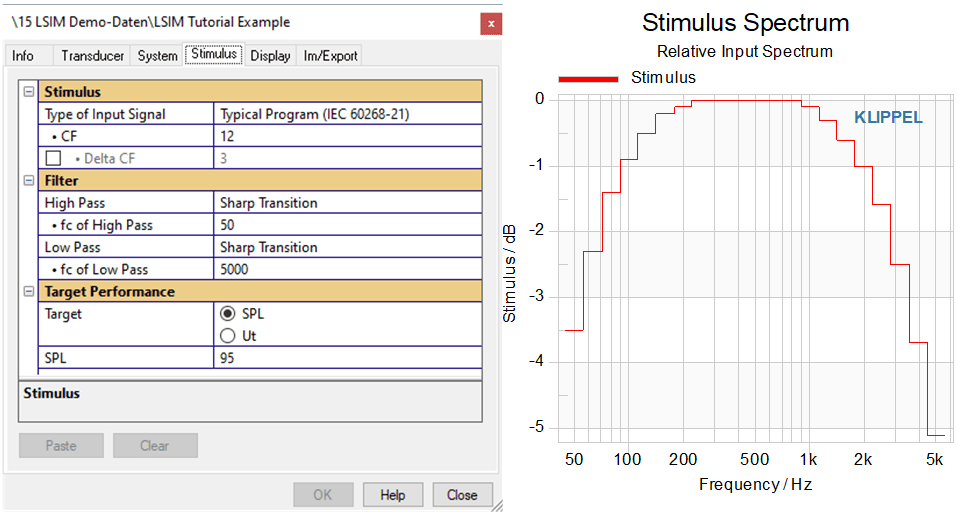Collapse the Stimulus section

pos(29,92)
